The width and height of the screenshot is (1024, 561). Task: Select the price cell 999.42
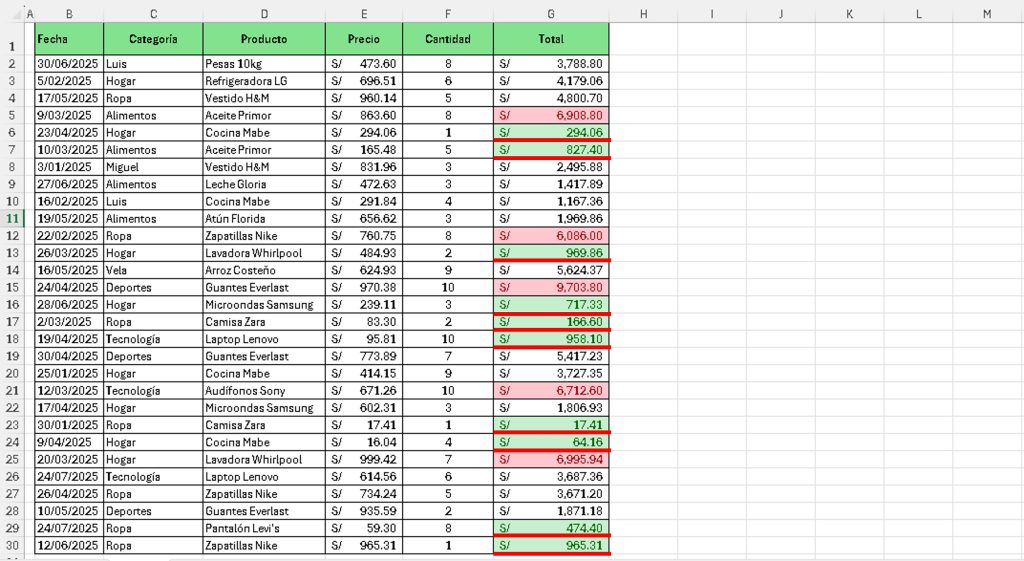click(364, 459)
